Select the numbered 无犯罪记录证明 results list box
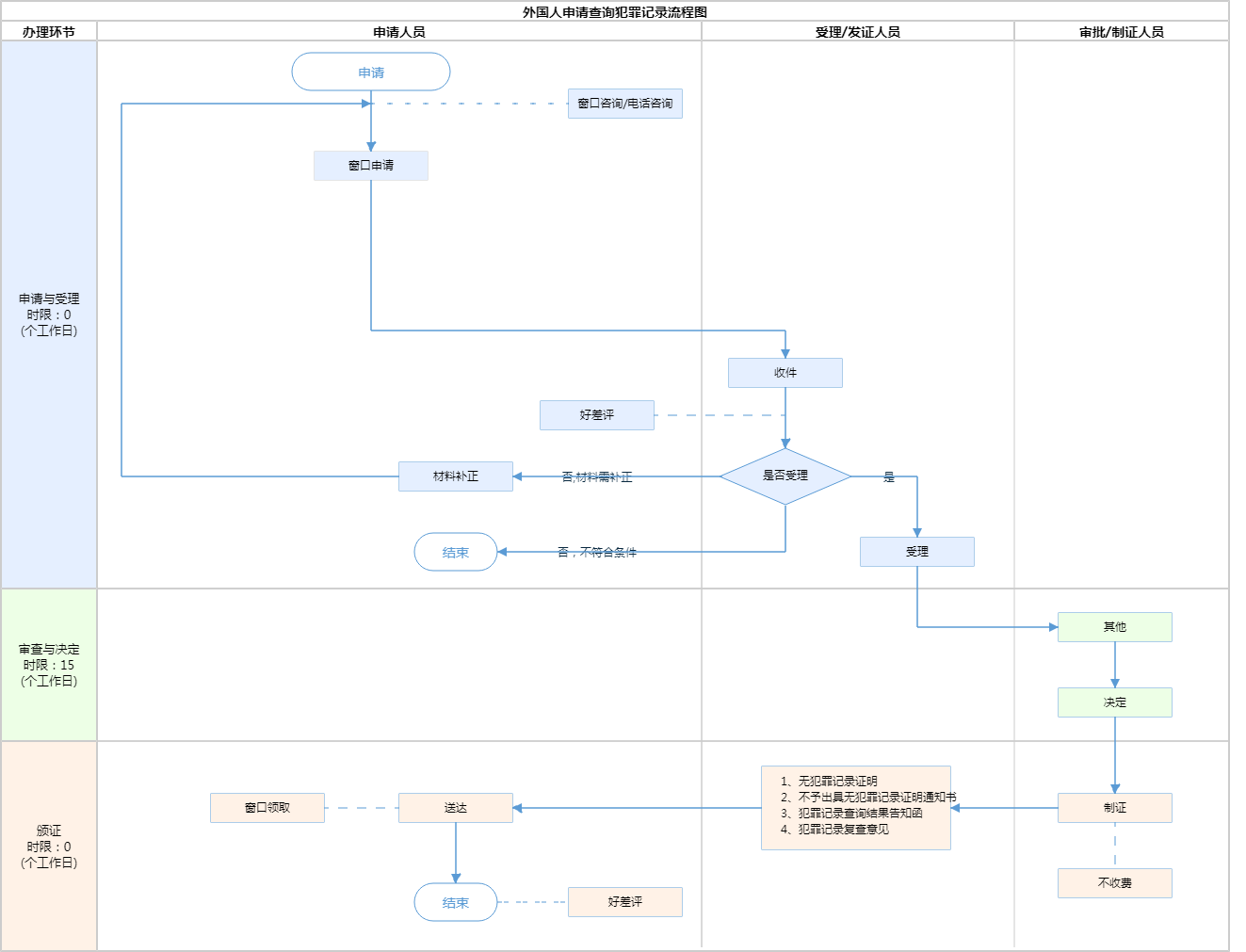Viewport: 1246px width, 952px height. (855, 808)
